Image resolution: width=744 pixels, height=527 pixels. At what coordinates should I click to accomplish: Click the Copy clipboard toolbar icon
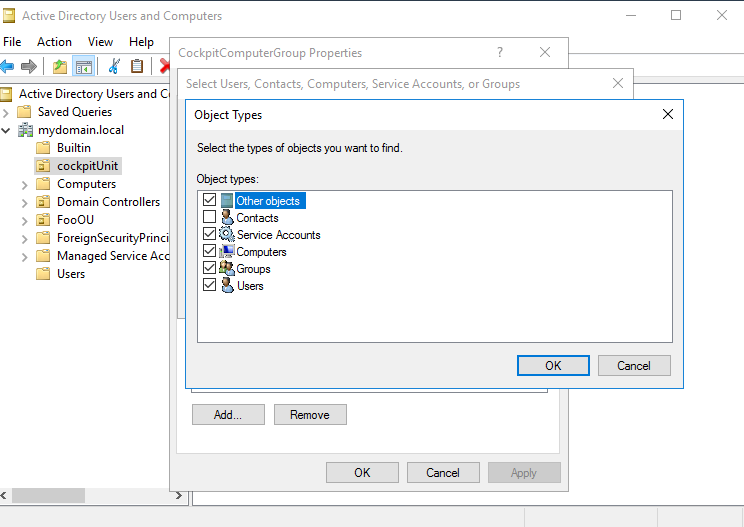coord(137,66)
